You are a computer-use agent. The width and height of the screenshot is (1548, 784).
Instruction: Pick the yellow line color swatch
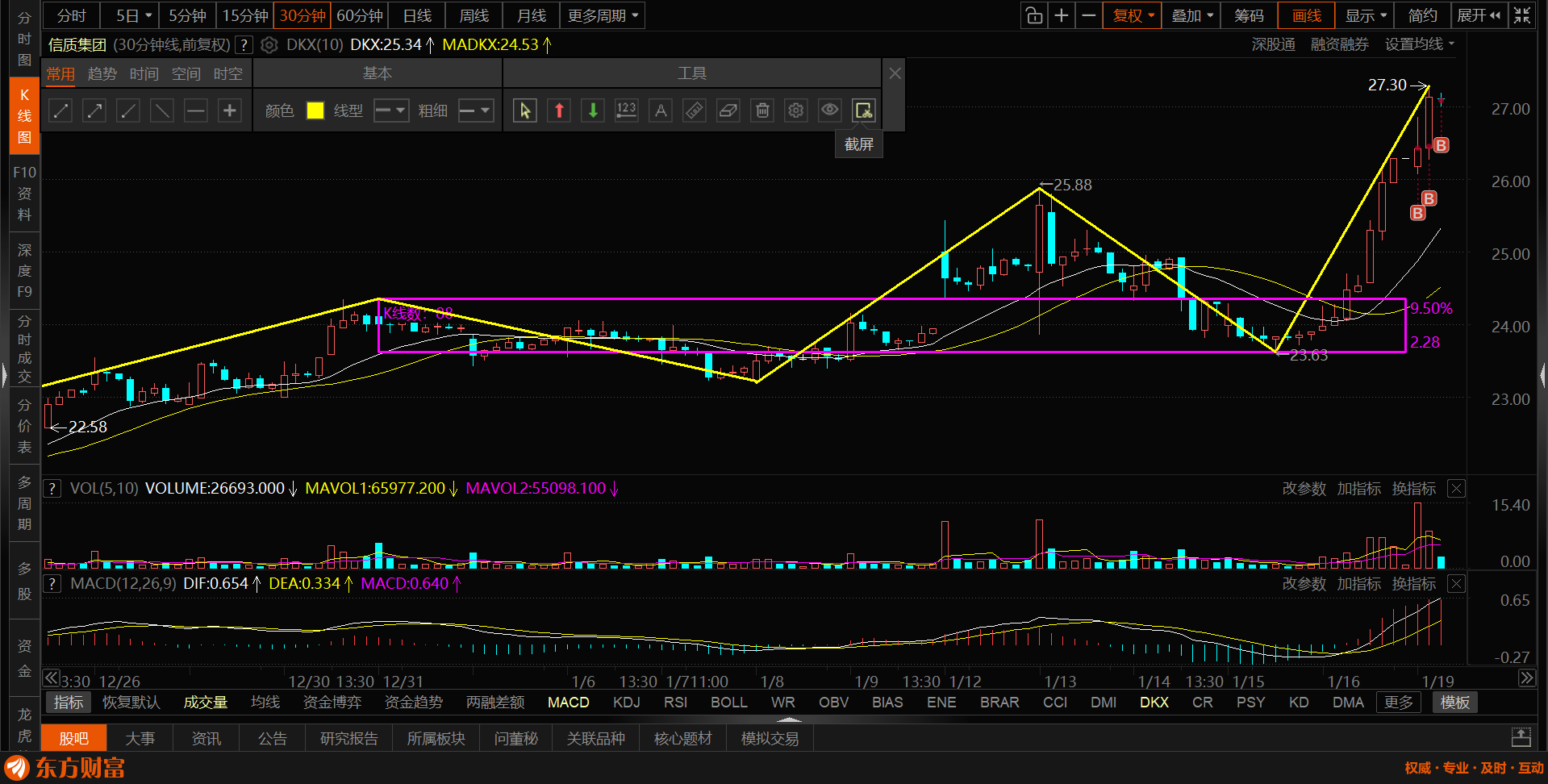pos(315,111)
